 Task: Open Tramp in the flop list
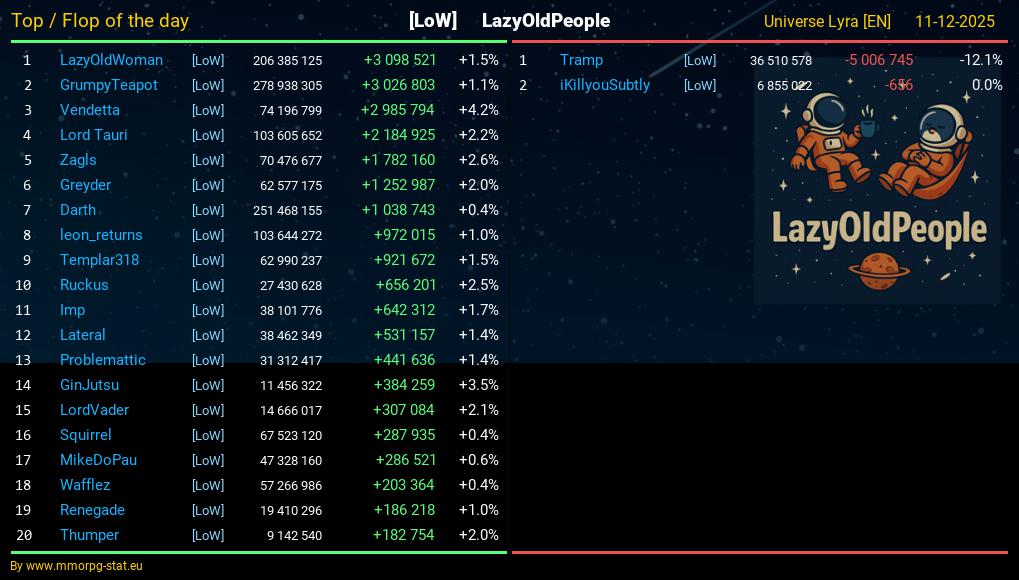tap(581, 60)
